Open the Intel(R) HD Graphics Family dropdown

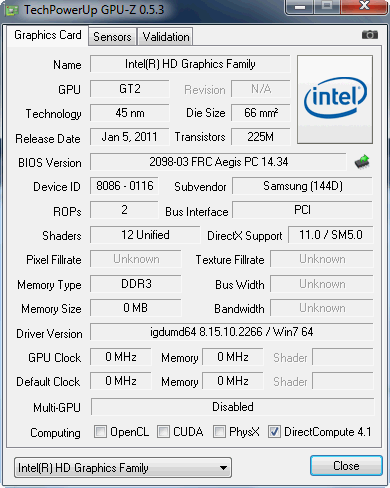tap(123, 468)
